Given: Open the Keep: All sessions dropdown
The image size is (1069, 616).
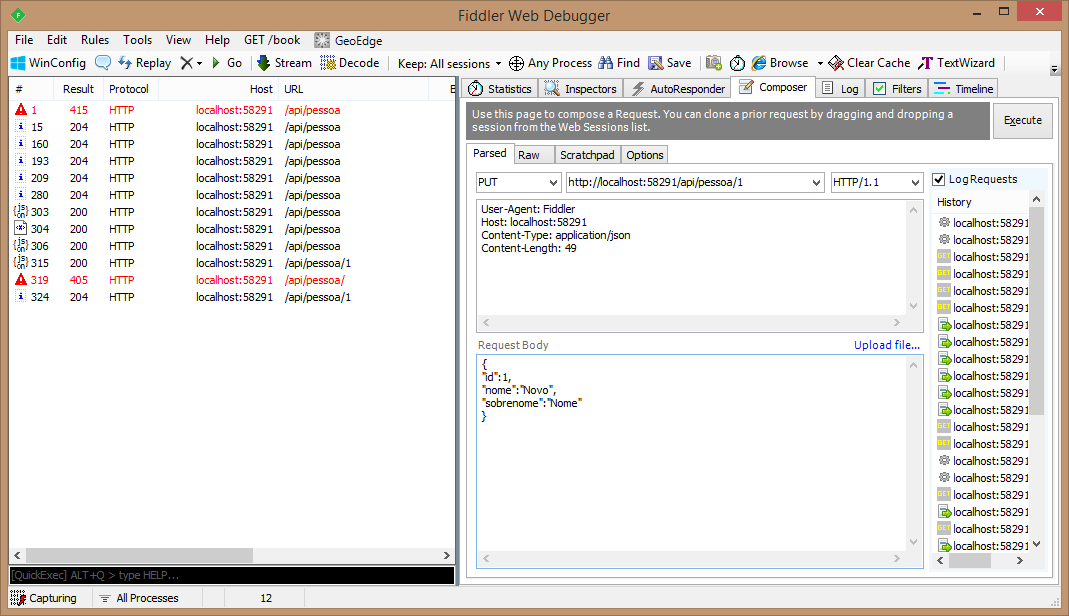Looking at the screenshot, I should (x=449, y=63).
